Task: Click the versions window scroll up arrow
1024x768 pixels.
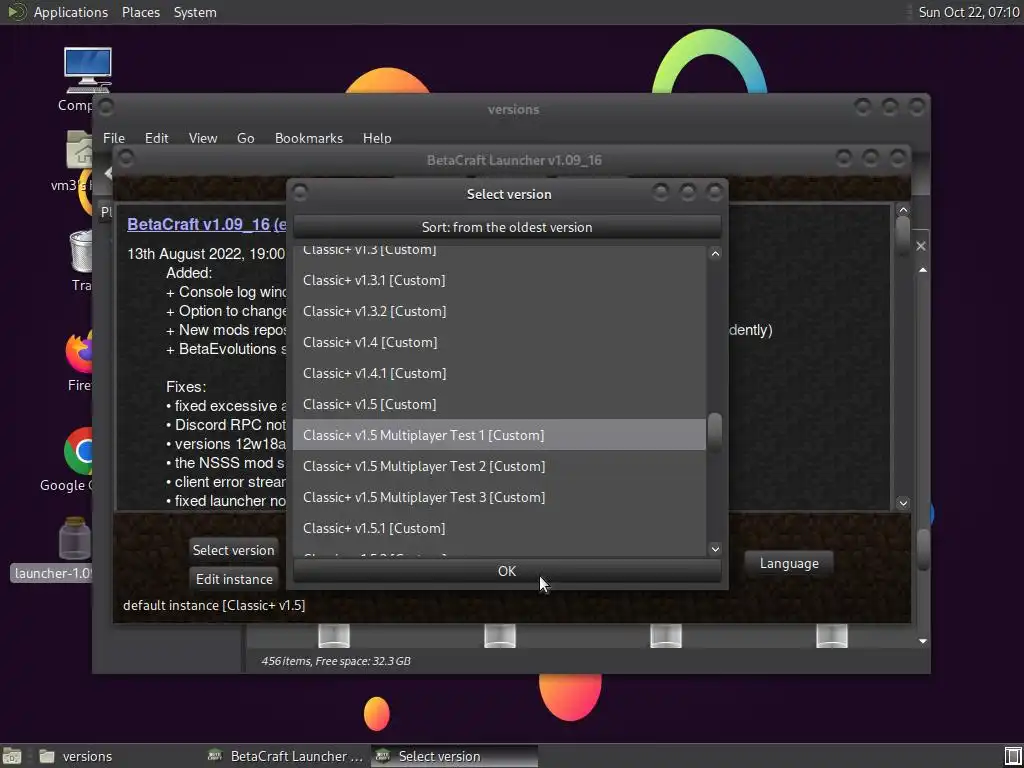Action: [x=923, y=270]
